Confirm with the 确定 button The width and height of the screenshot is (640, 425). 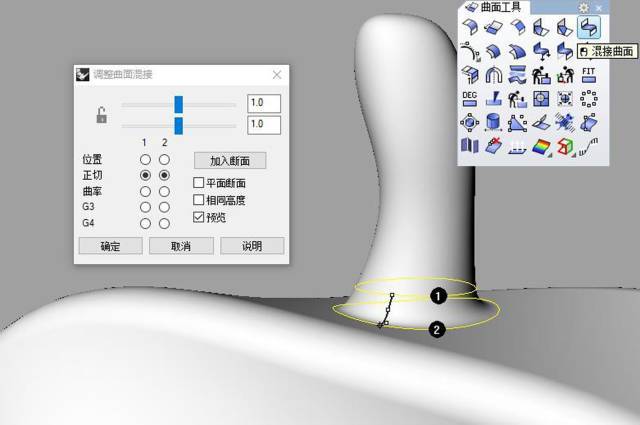[111, 246]
